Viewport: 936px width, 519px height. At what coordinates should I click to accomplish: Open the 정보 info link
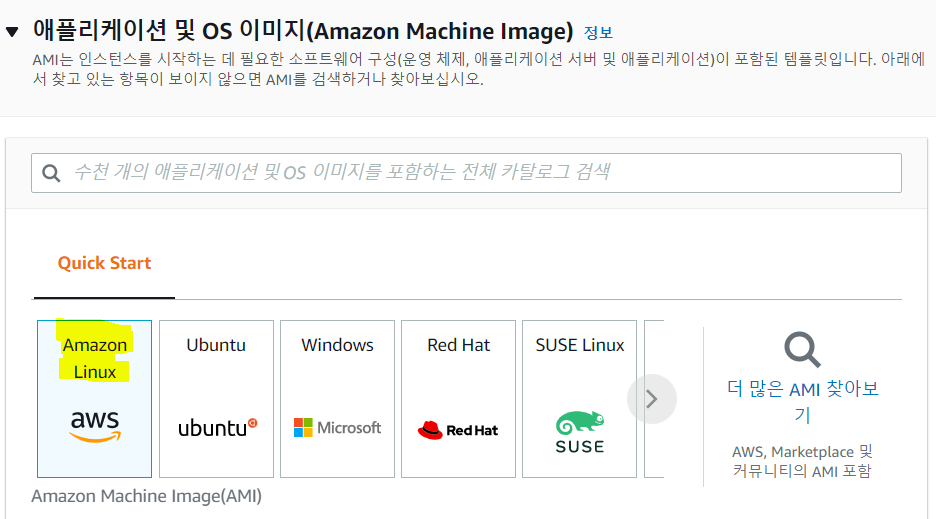point(598,32)
